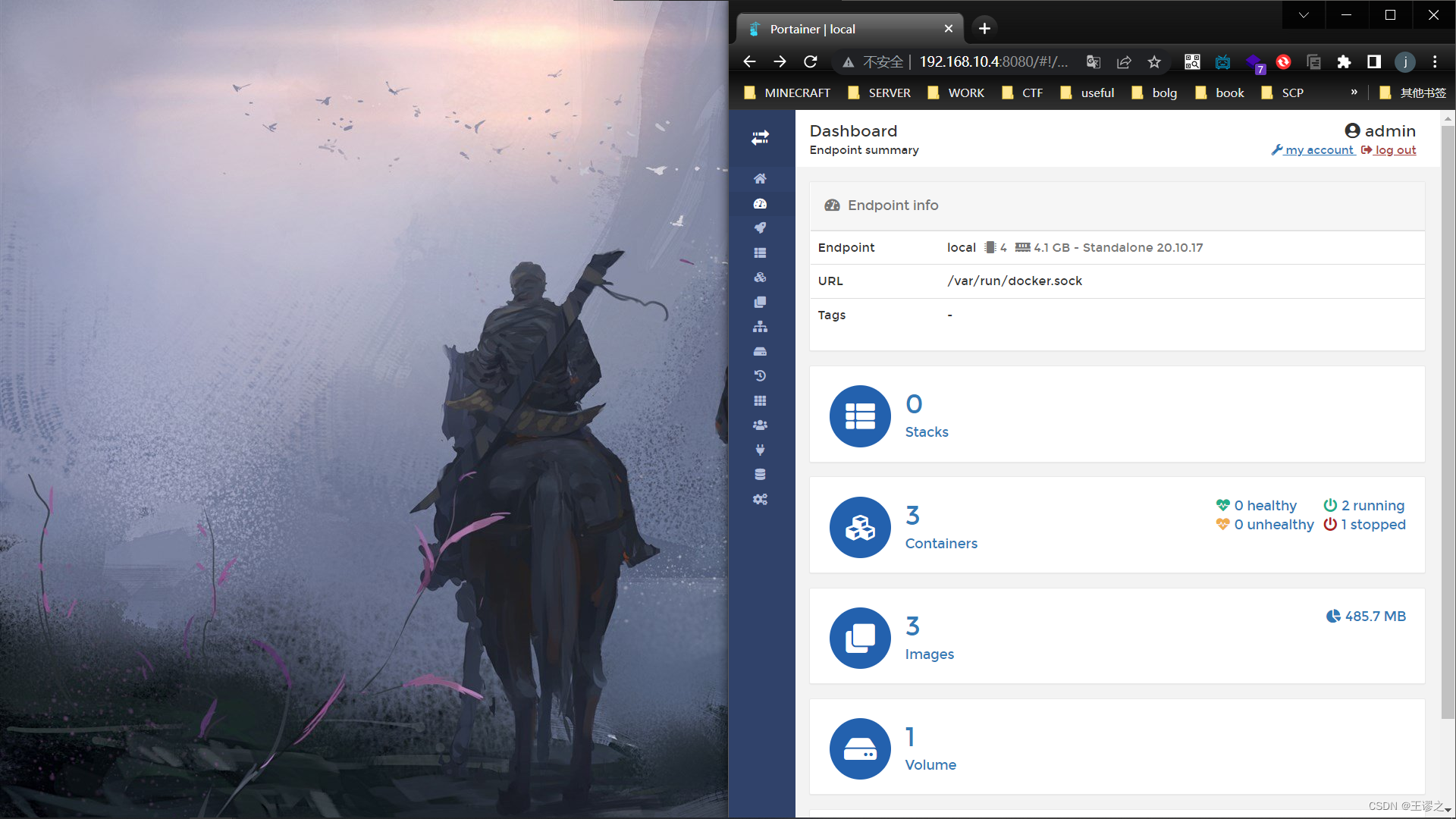Open Home from the sidebar house icon
Viewport: 1456px width, 819px height.
[760, 179]
